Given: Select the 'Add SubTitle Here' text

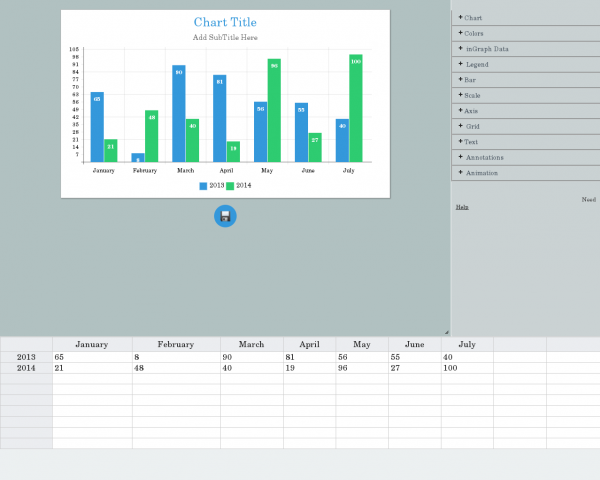Looking at the screenshot, I should [225, 37].
